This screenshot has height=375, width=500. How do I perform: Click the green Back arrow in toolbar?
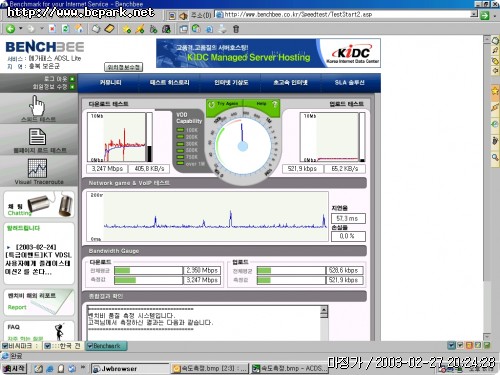coord(11,29)
